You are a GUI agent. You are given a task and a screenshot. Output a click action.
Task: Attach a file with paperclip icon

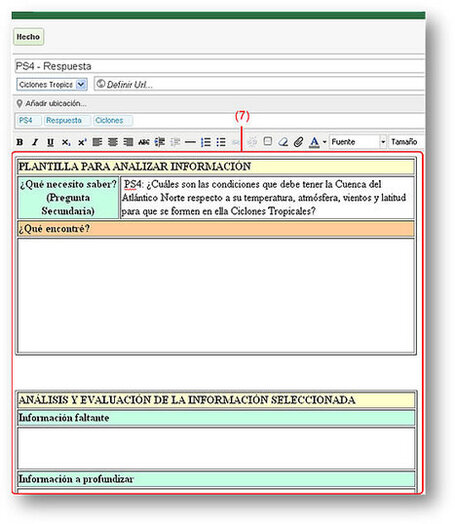tap(298, 142)
